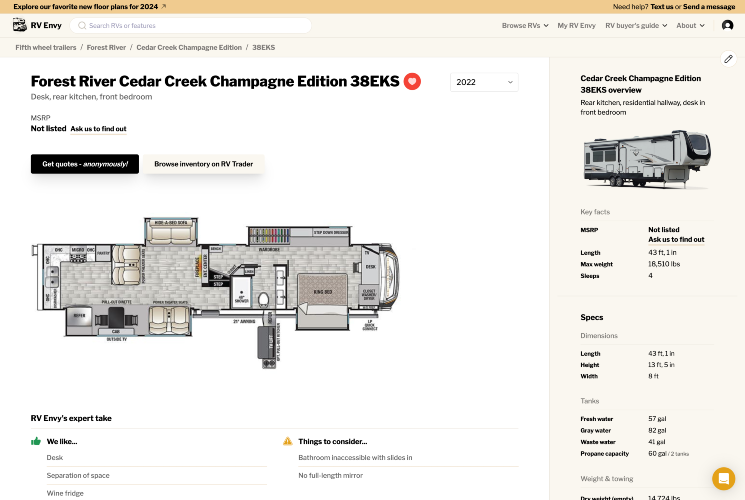Click the 60 gal propane capacity value
Viewport: 745px width, 500px height.
pyautogui.click(x=657, y=454)
